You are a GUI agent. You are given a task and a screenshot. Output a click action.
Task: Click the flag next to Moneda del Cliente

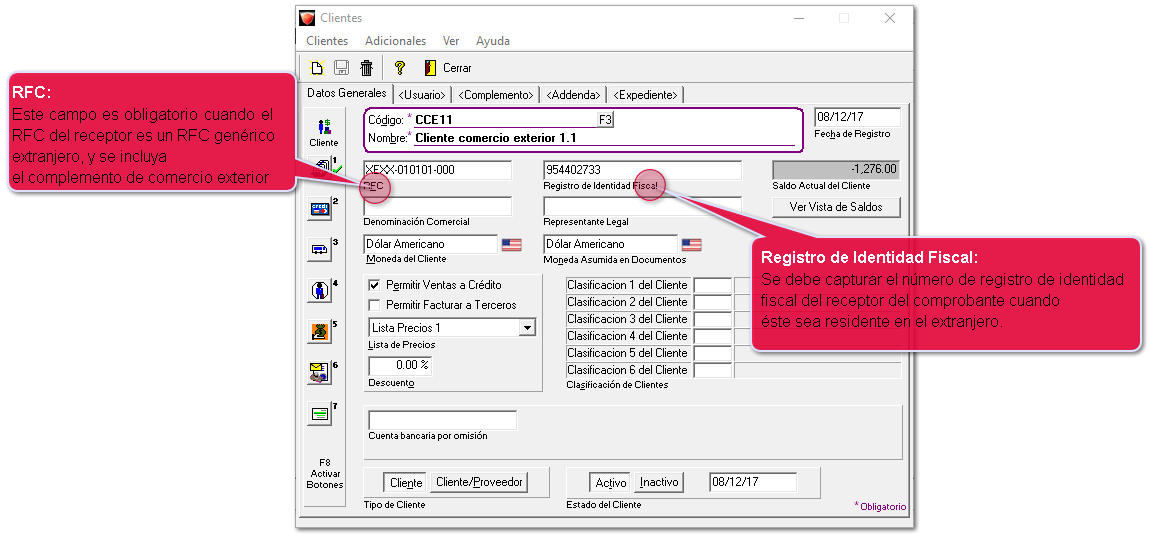512,244
